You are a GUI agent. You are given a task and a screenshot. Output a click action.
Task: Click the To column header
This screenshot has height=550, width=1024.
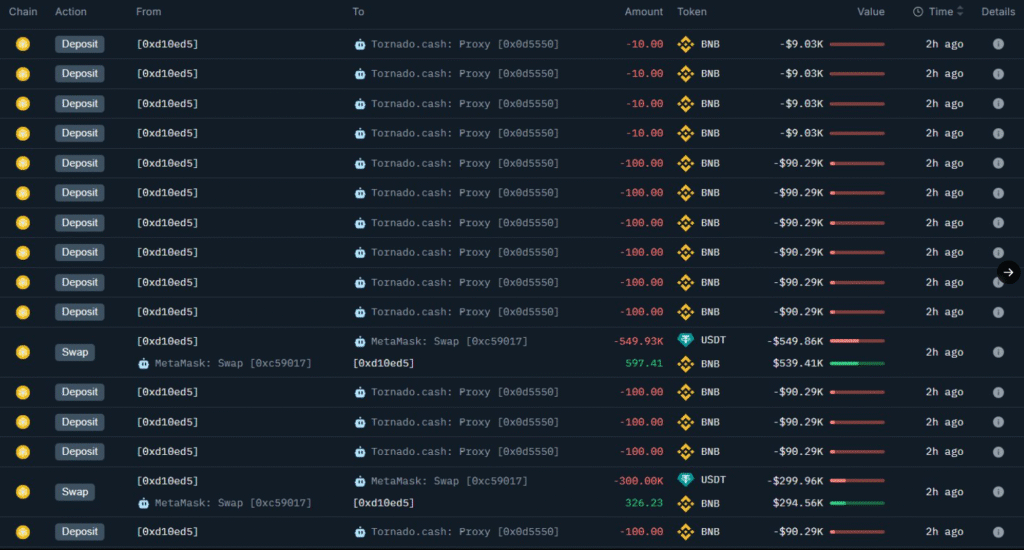[x=358, y=12]
